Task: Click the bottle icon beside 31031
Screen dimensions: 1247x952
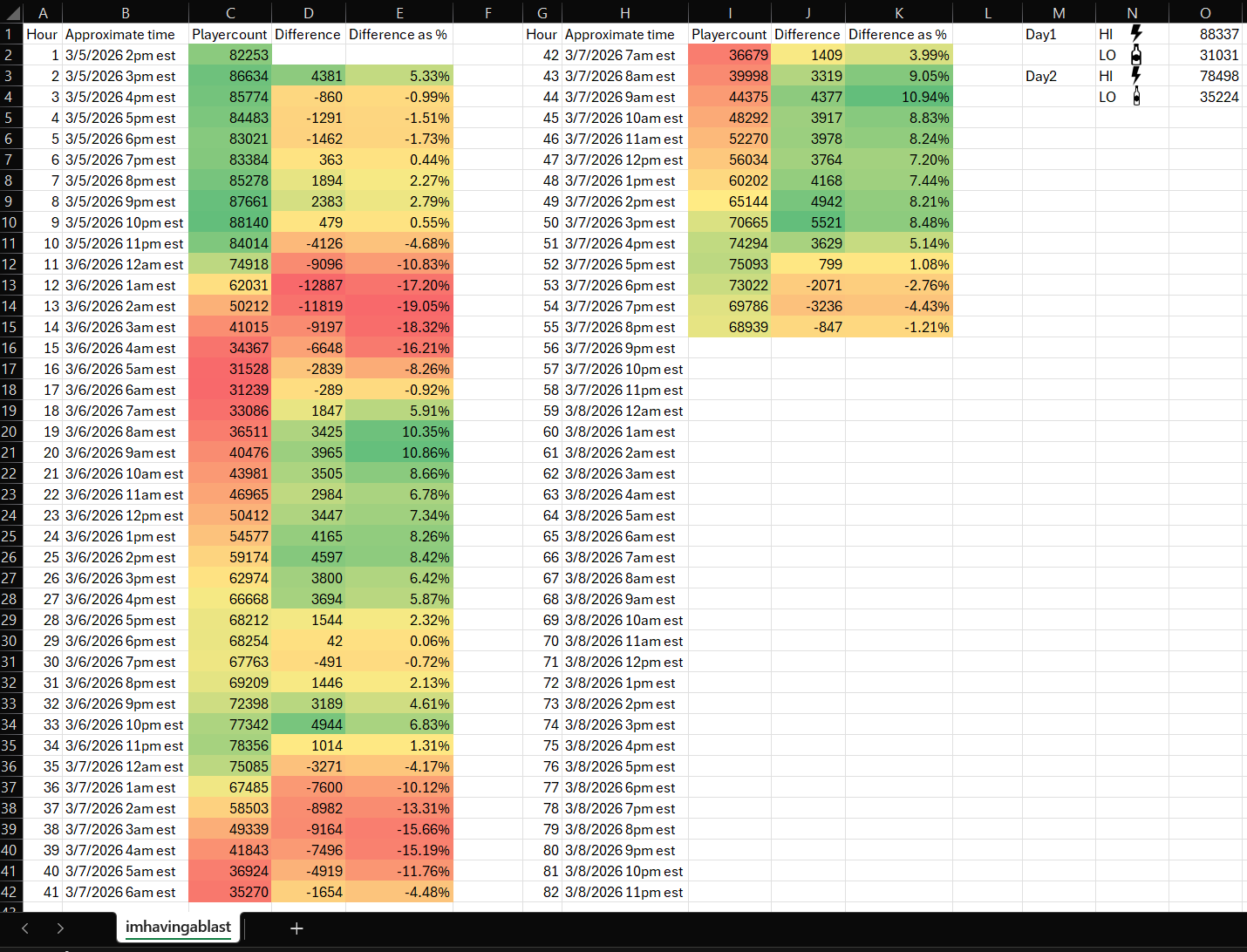Action: coord(1135,54)
